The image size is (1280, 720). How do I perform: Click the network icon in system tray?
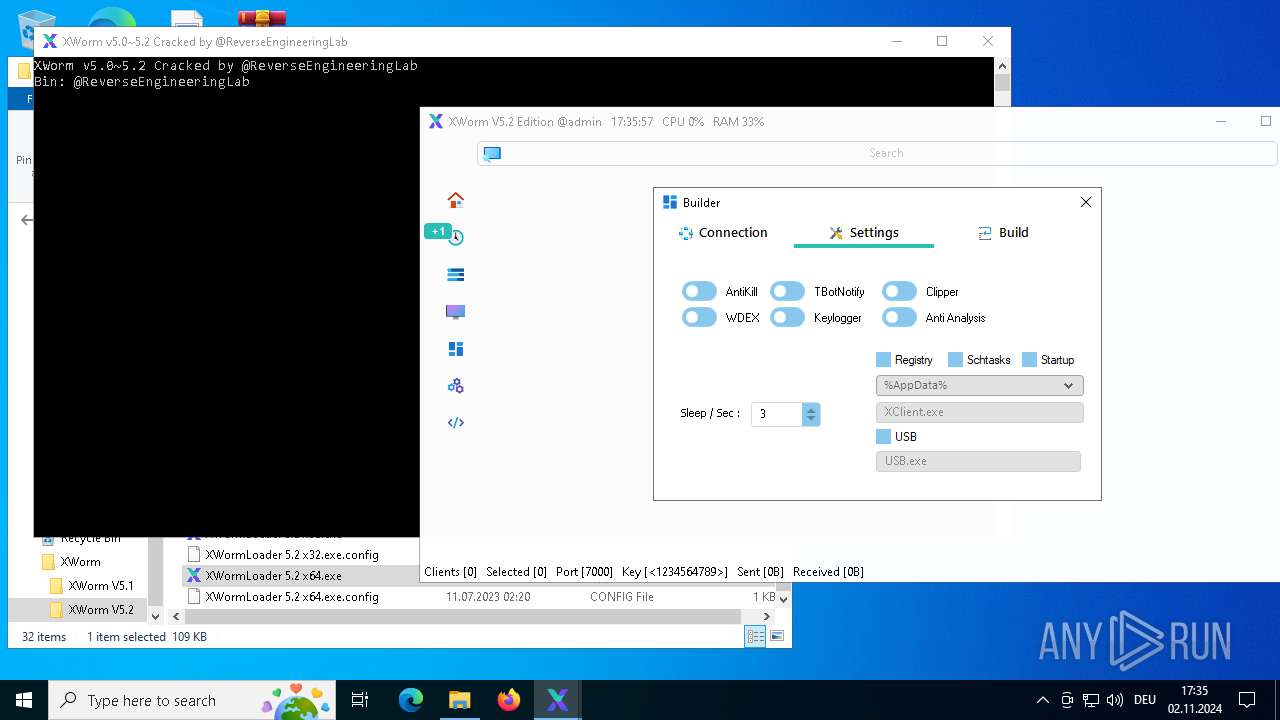tap(1091, 700)
